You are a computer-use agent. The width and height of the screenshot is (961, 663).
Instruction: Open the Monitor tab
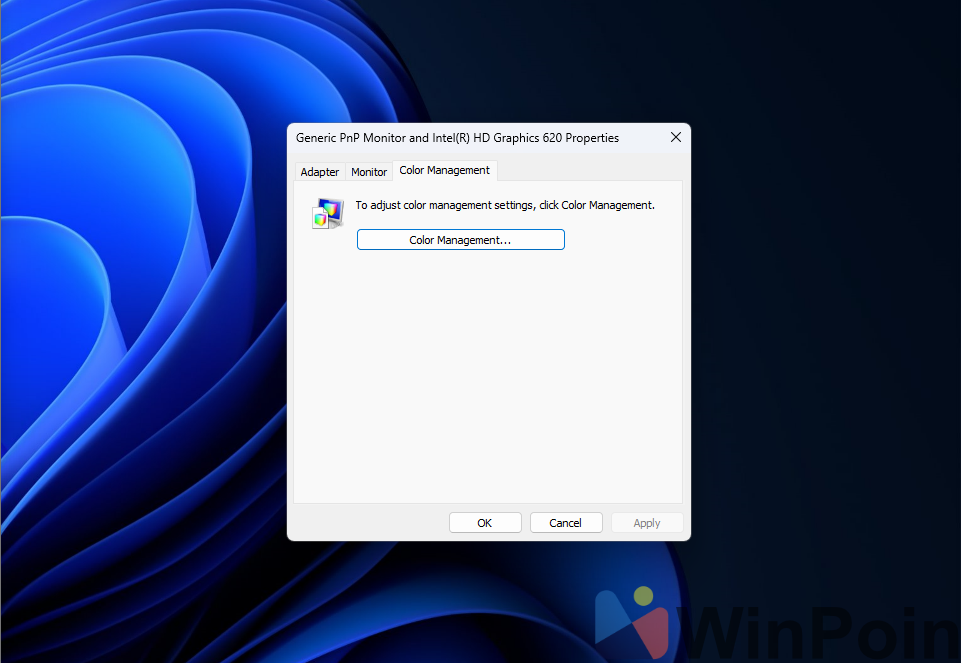point(369,172)
